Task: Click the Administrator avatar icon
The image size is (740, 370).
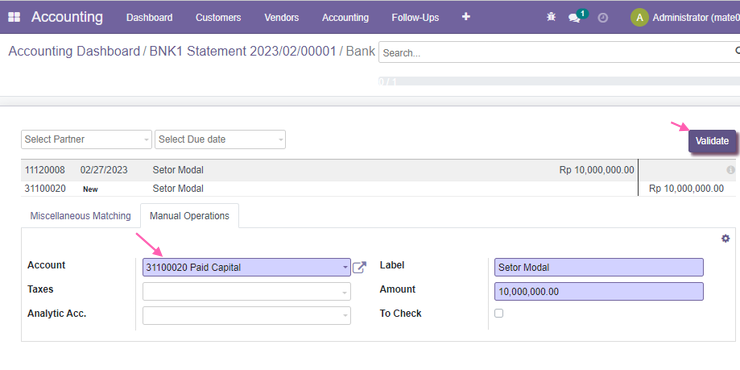Action: 639,17
